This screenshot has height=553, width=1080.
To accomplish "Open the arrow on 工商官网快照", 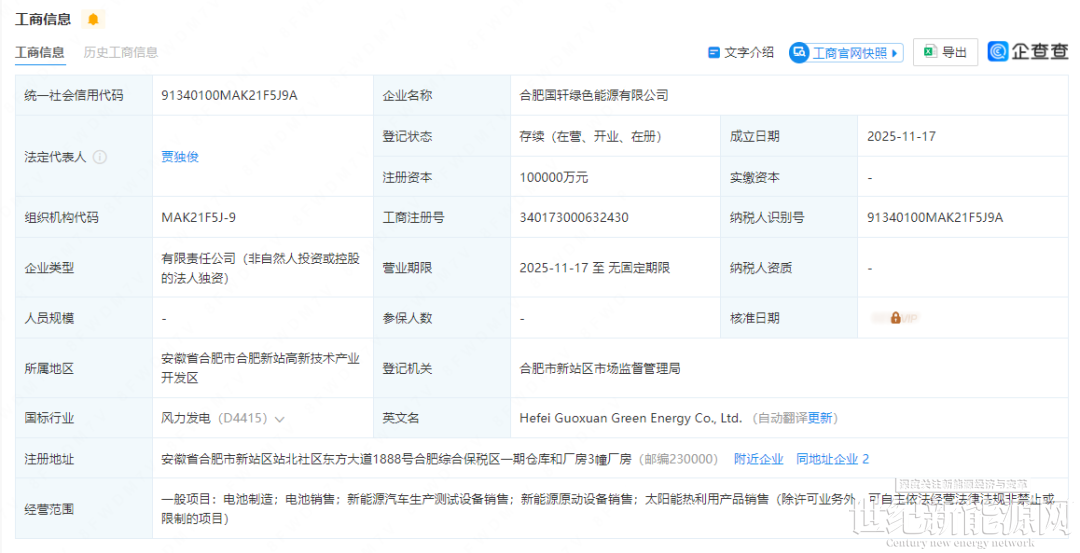I will (x=895, y=53).
